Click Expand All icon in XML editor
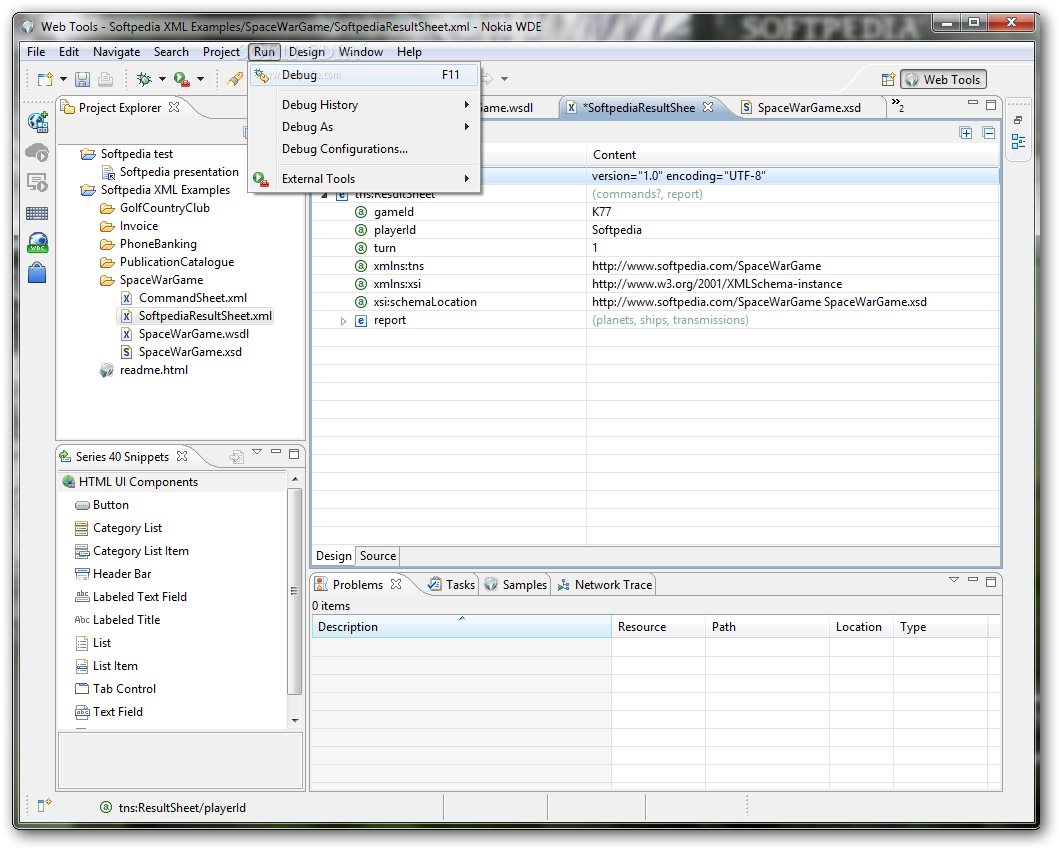 click(966, 133)
